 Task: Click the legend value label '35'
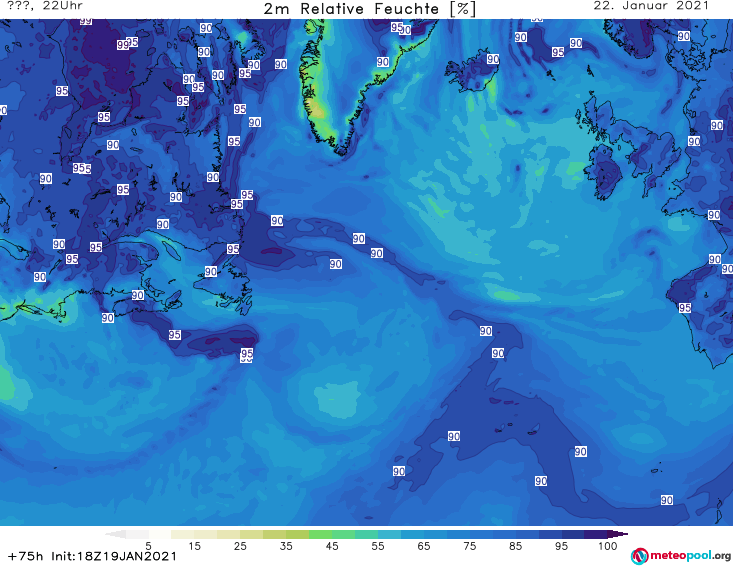[x=286, y=546]
